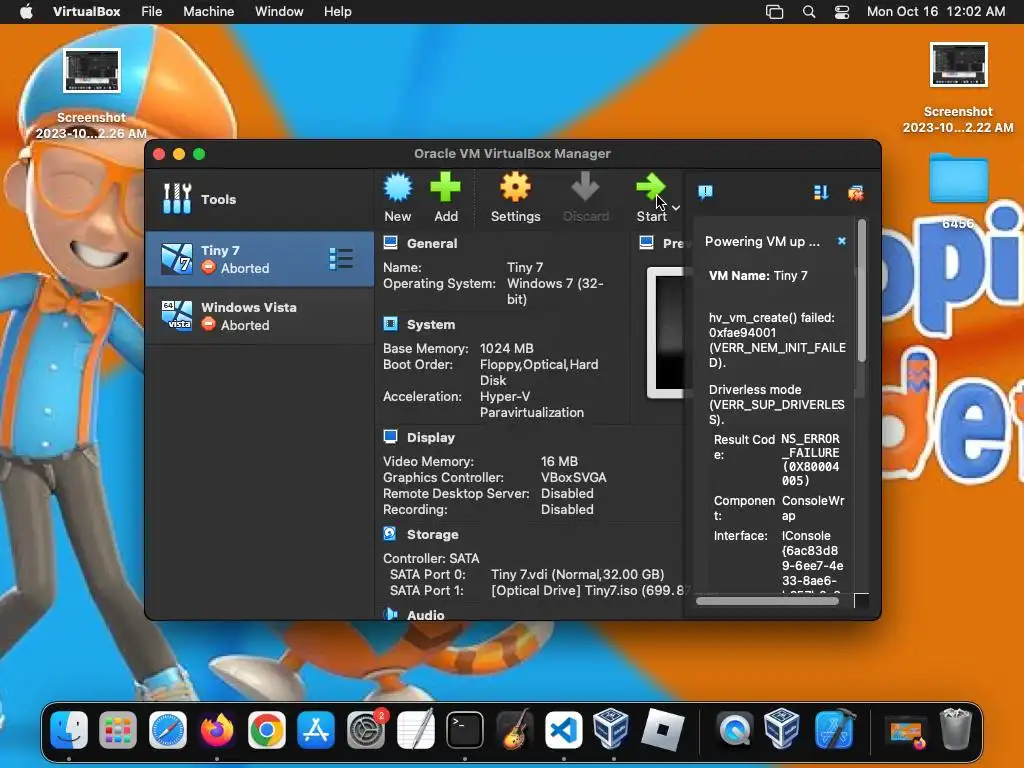Click the Spotlight search icon in menu bar

pos(808,12)
